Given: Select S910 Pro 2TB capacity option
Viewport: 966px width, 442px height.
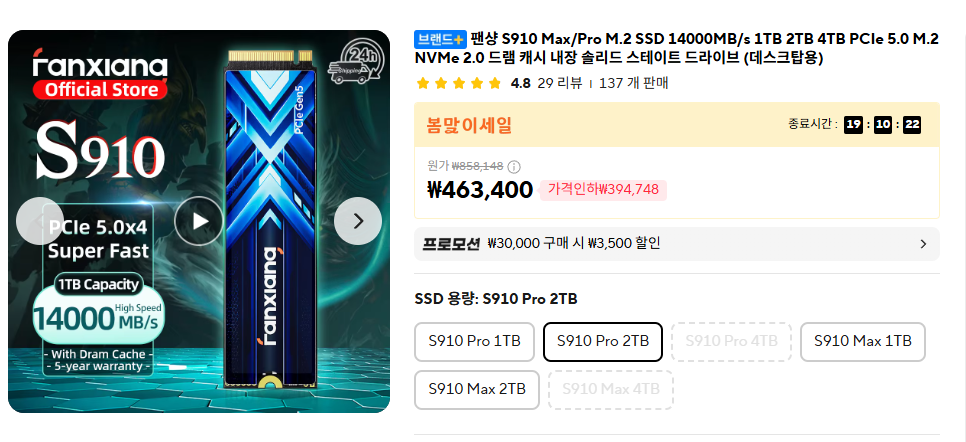Looking at the screenshot, I should [x=602, y=341].
